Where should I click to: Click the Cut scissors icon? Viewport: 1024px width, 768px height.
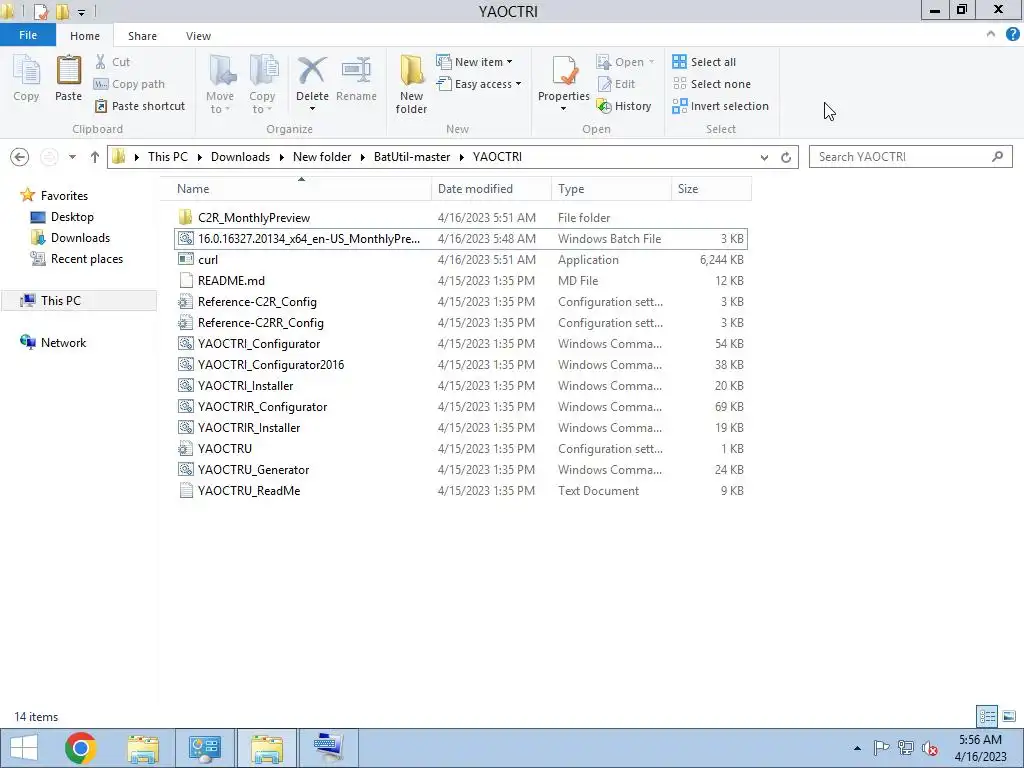coord(101,62)
